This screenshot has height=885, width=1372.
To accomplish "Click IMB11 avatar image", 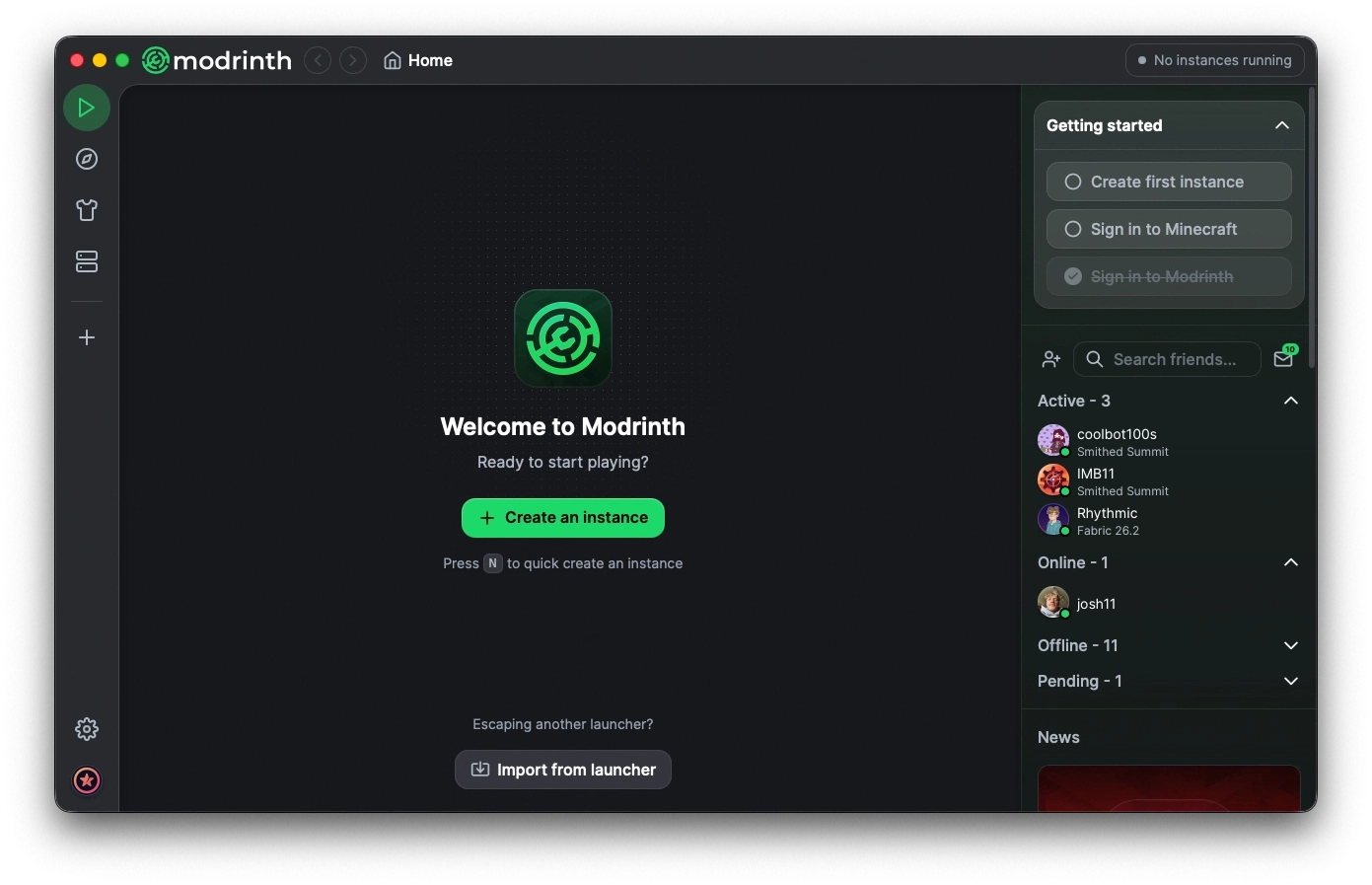I will point(1053,479).
